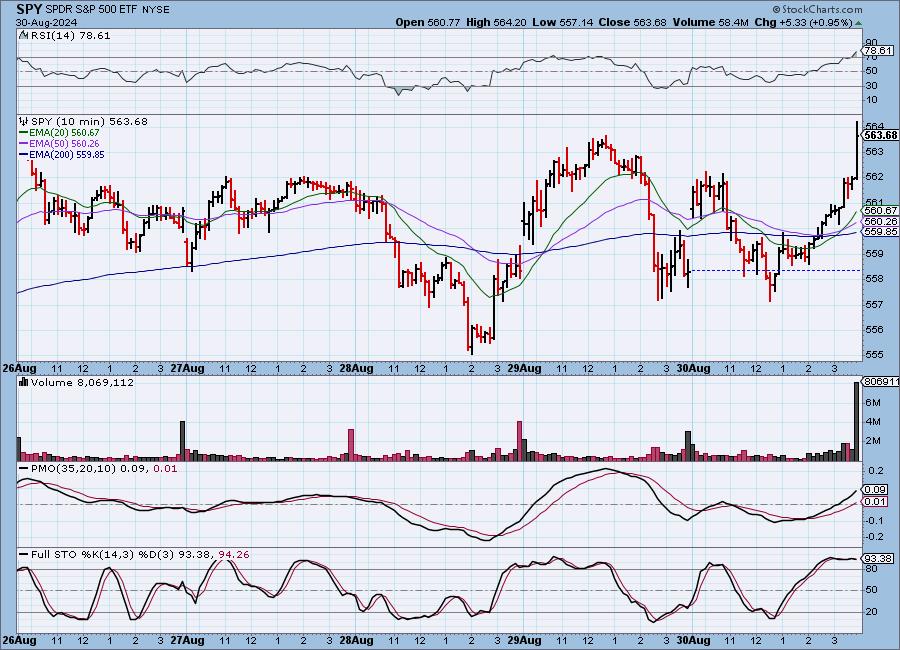
Task: Click the 80 level on the stochastic axis
Action: (x=871, y=568)
